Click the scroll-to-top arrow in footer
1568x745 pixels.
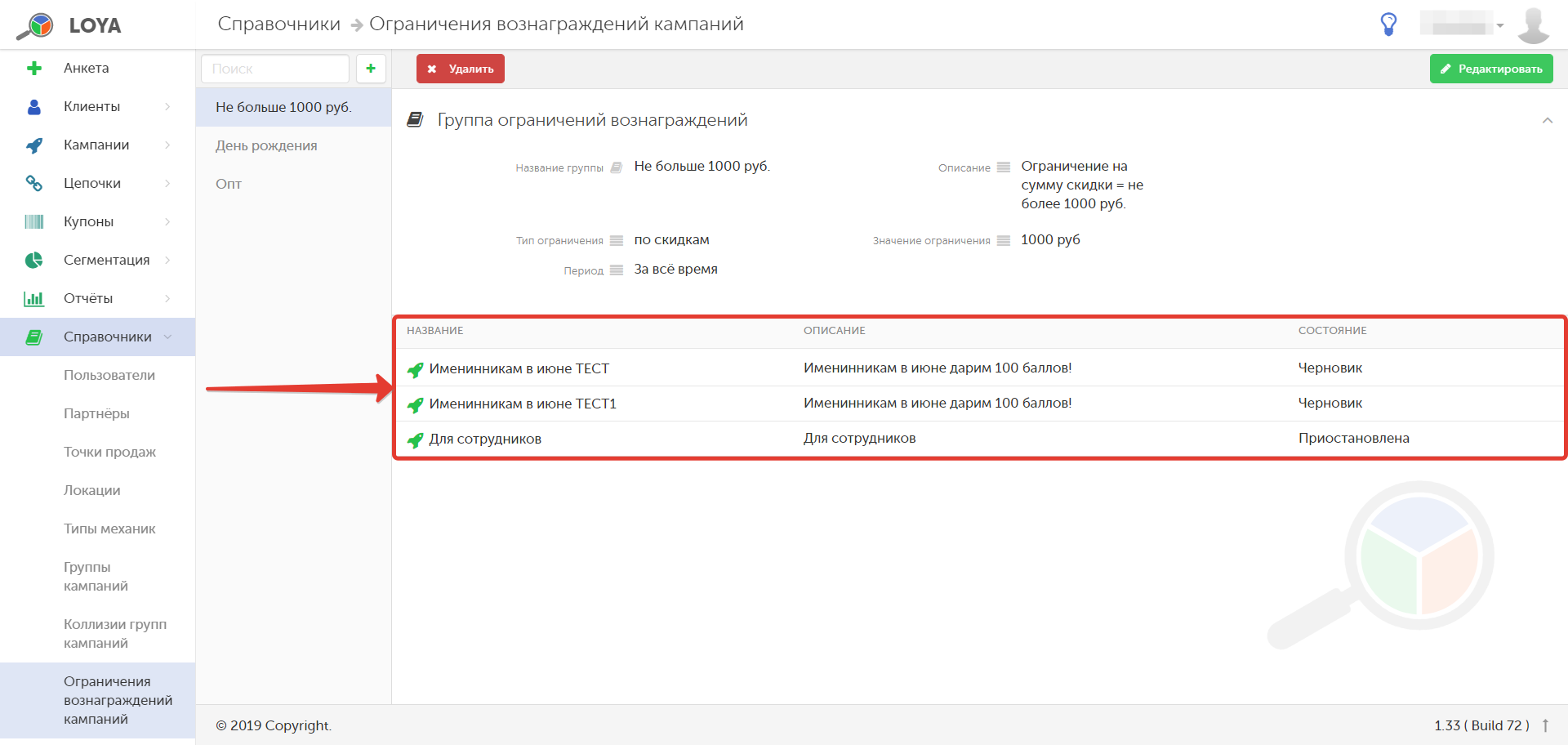[1545, 725]
